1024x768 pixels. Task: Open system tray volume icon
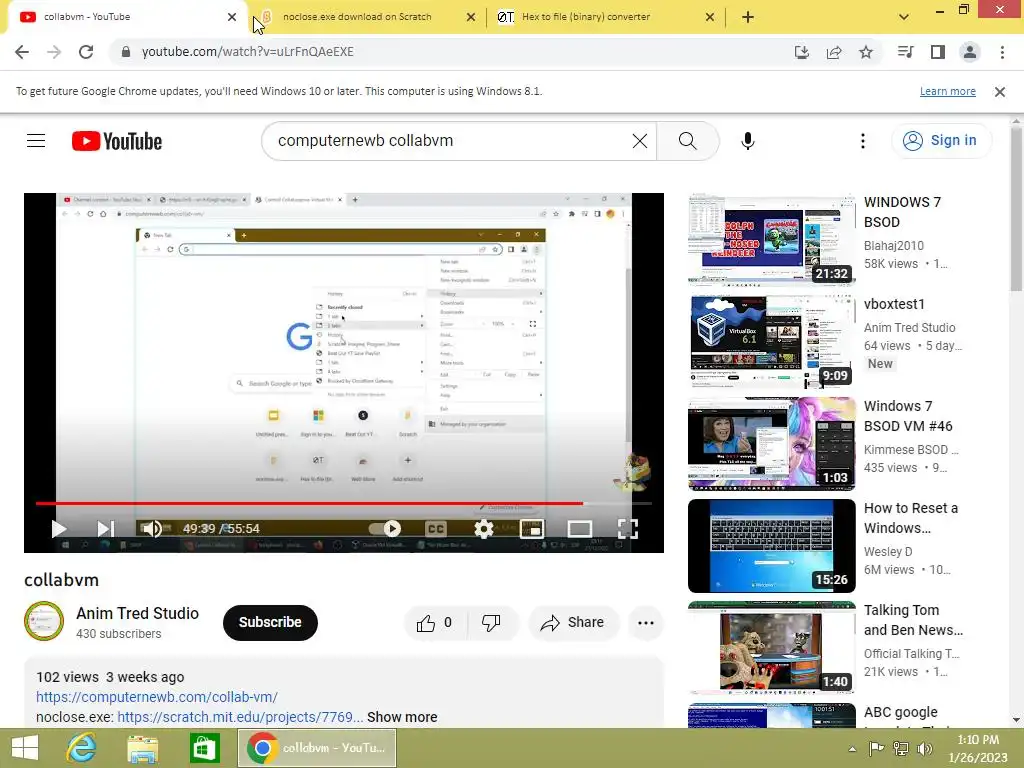(x=925, y=748)
